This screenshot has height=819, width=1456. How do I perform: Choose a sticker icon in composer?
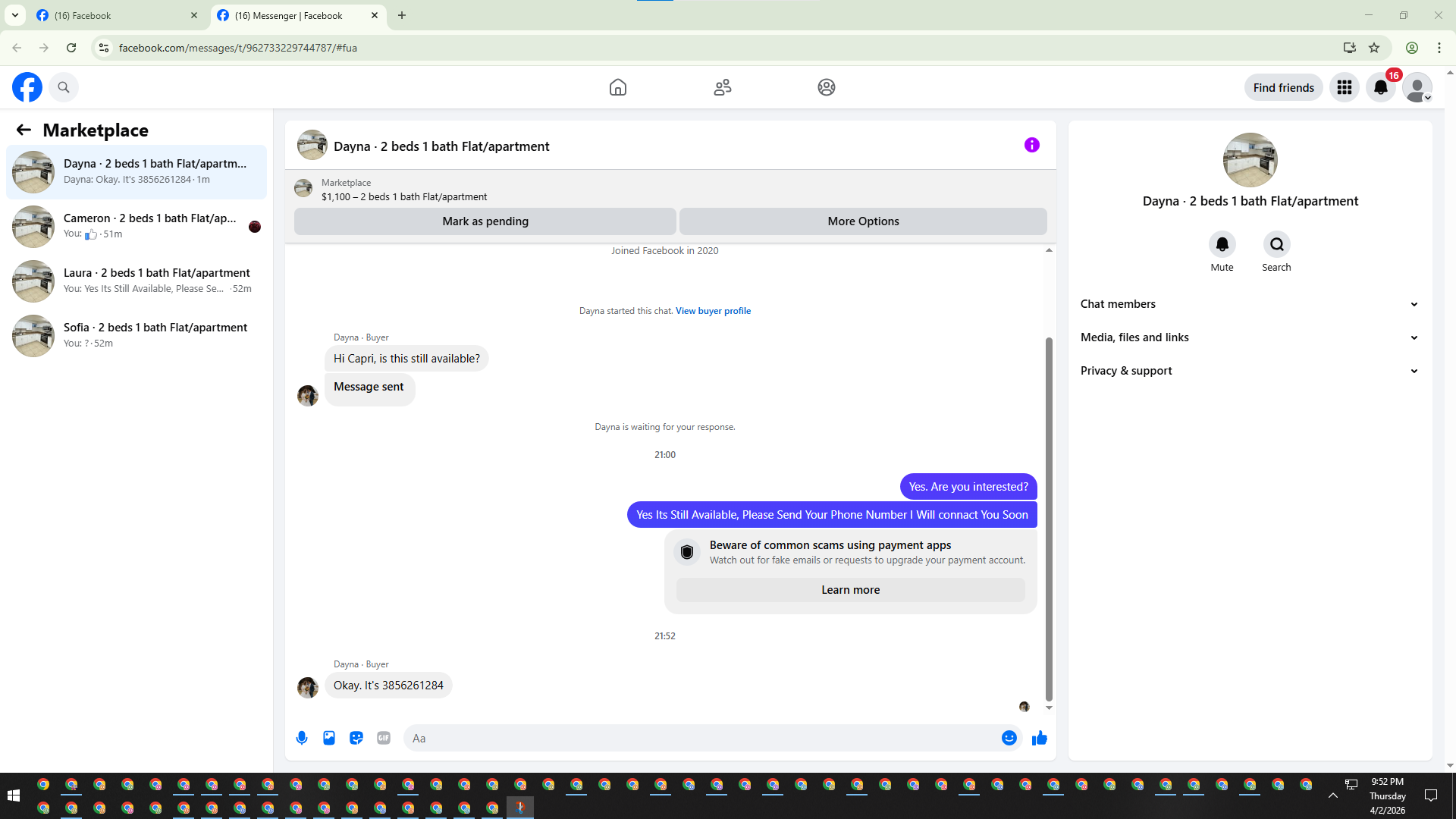pos(356,738)
